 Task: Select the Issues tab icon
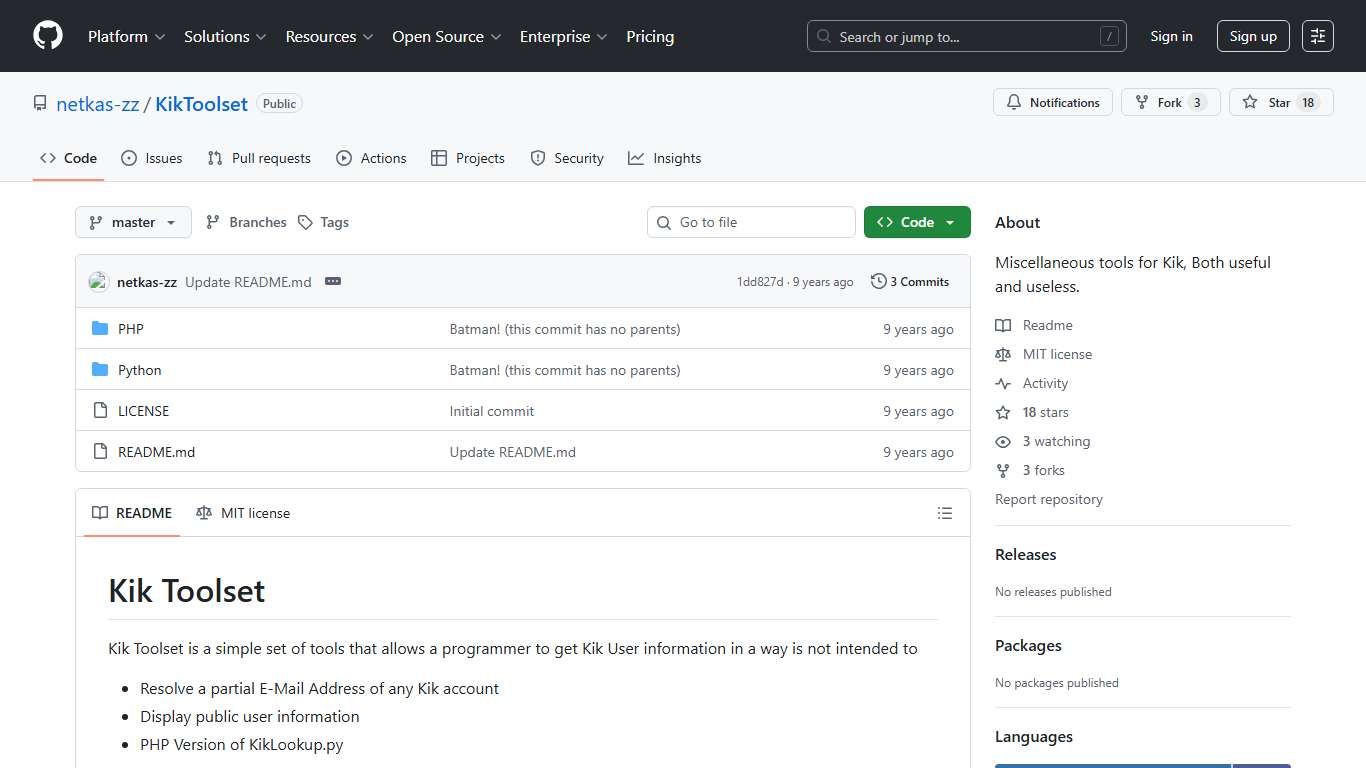pos(128,158)
